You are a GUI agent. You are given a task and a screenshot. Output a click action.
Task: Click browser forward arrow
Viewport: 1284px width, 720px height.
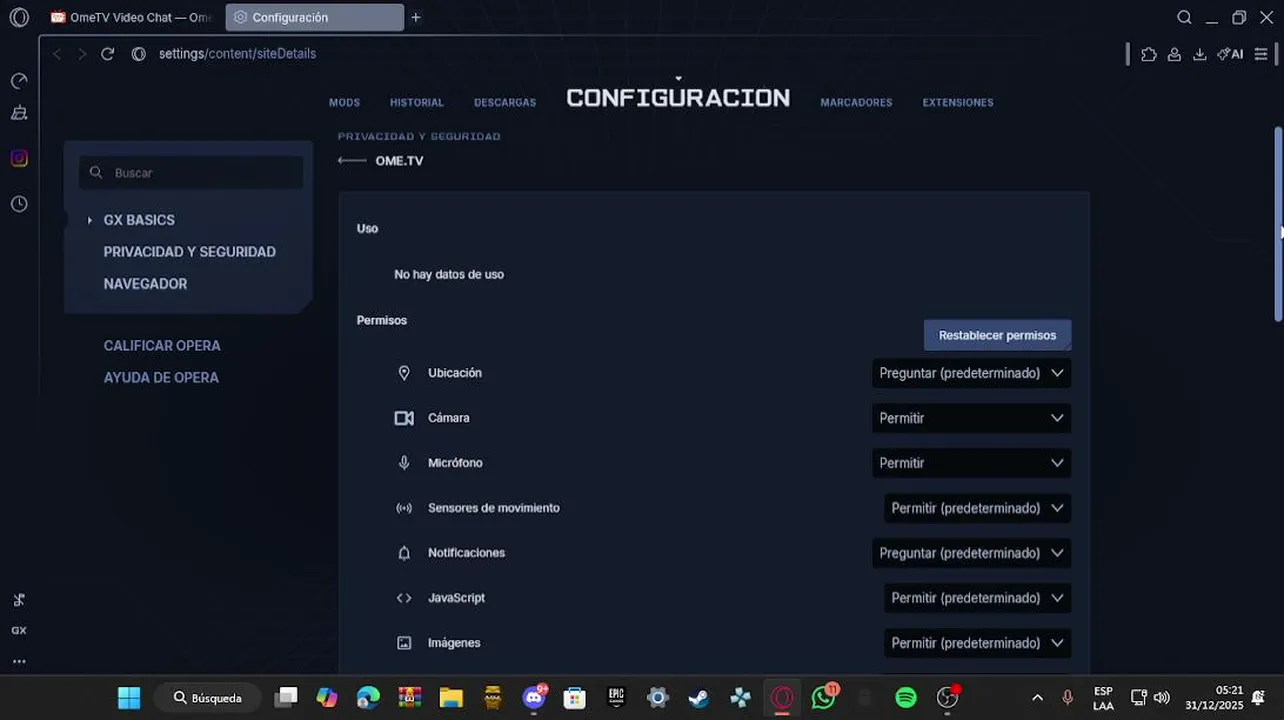point(82,54)
